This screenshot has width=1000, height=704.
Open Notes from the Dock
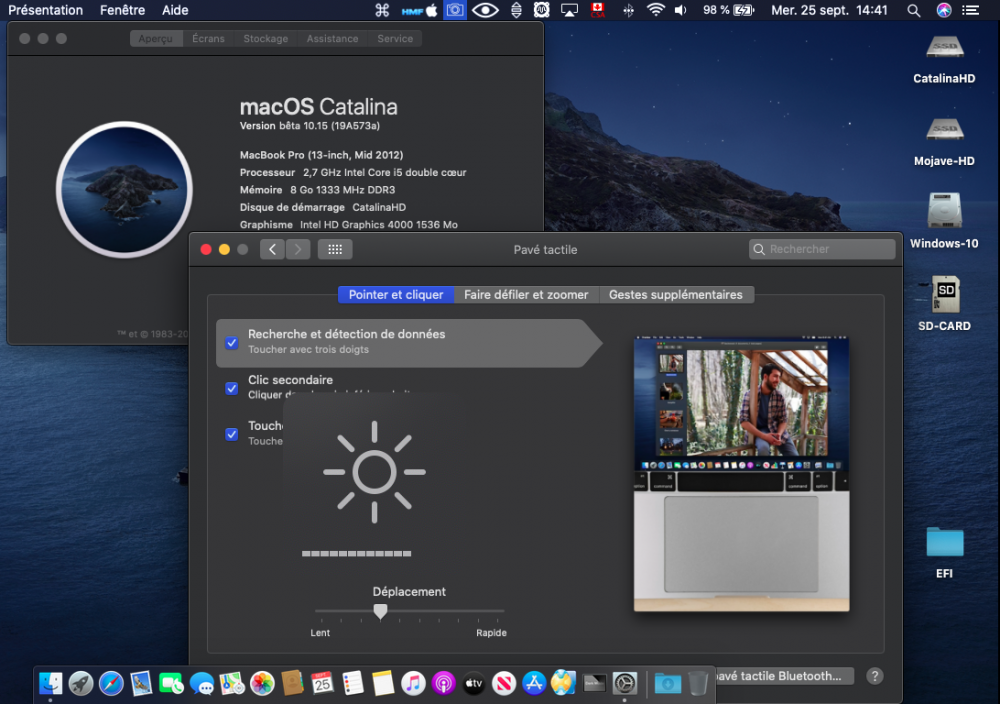click(x=383, y=684)
